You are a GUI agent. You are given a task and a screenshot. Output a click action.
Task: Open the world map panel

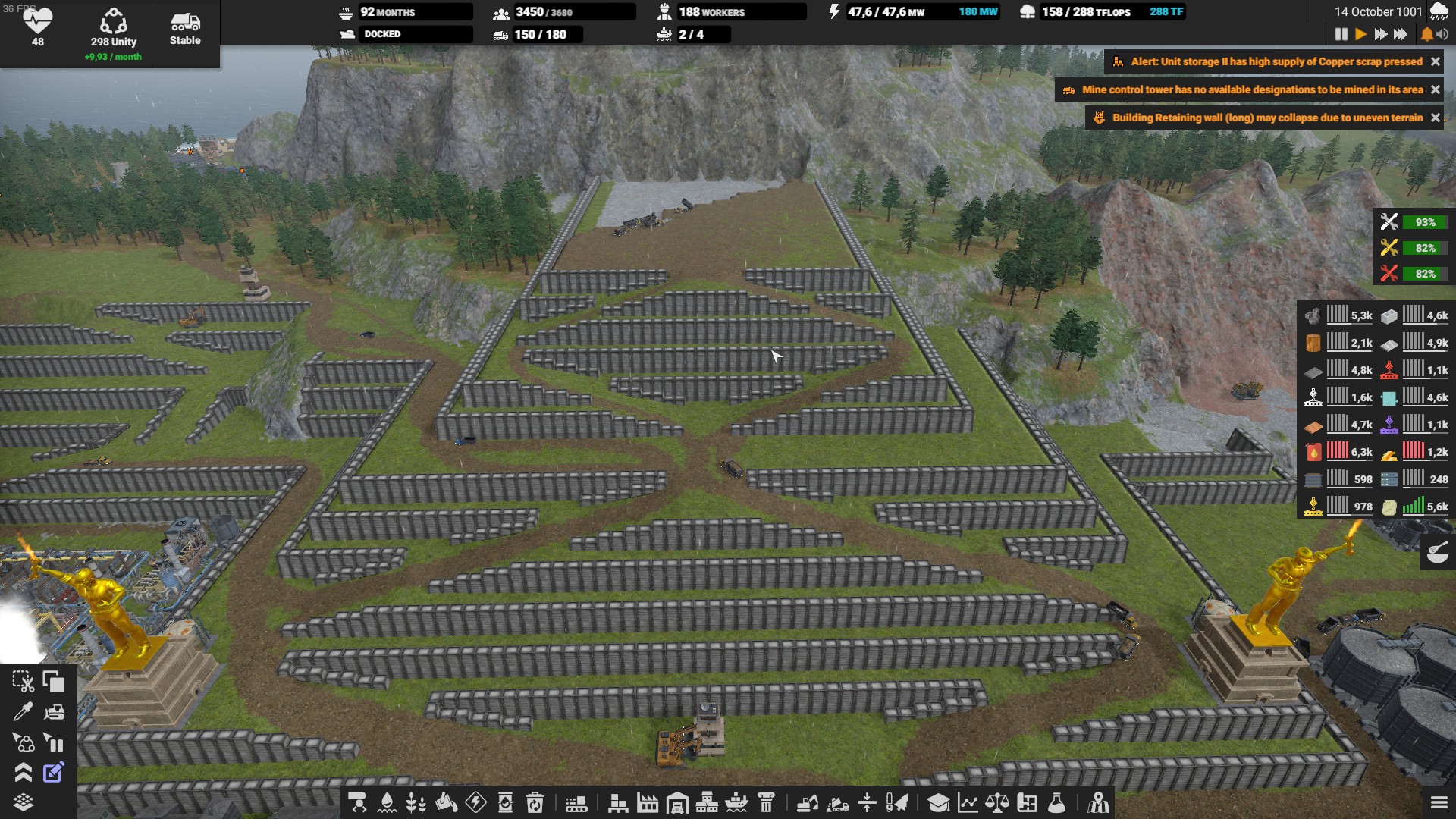[x=1098, y=802]
